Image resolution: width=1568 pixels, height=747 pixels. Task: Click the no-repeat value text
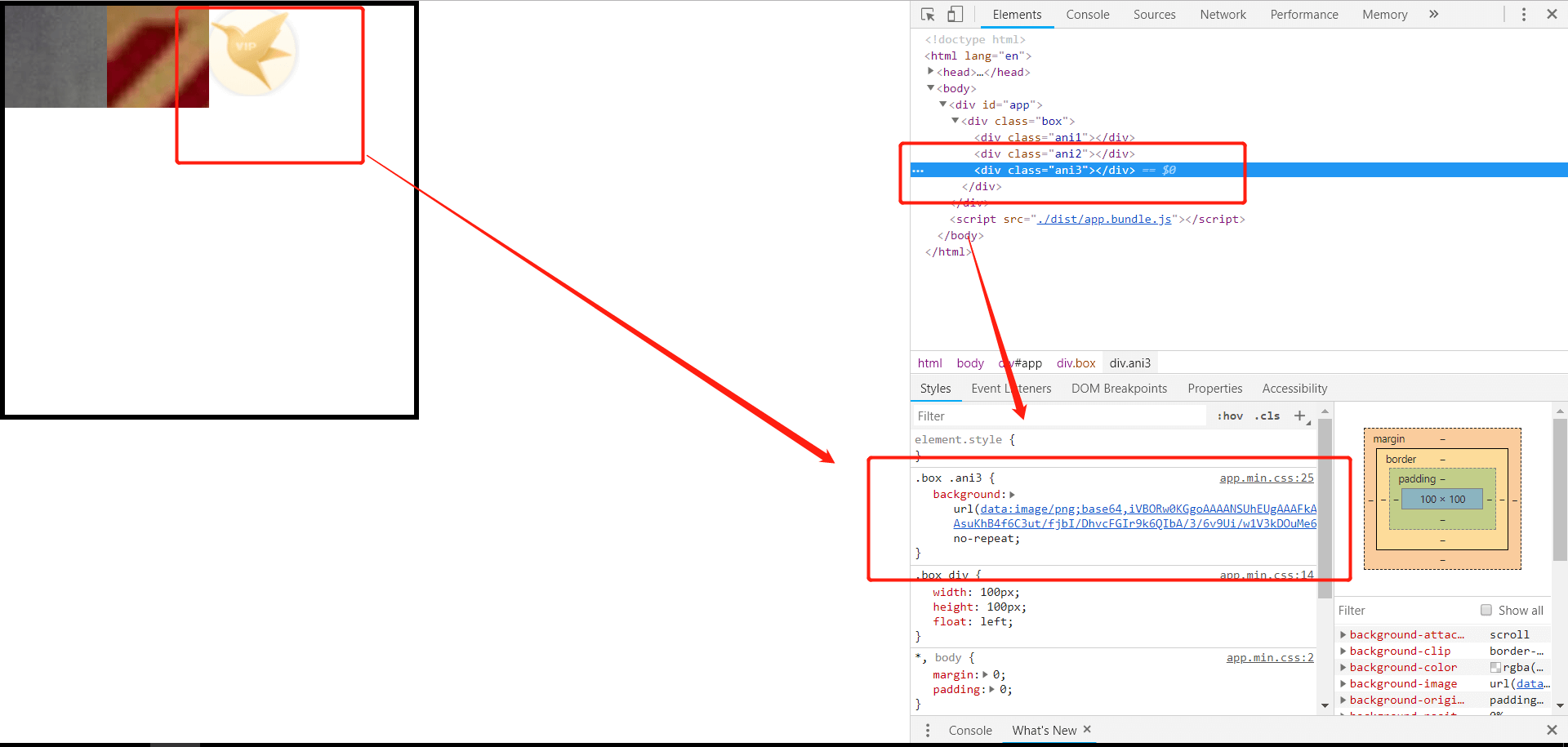coord(987,538)
